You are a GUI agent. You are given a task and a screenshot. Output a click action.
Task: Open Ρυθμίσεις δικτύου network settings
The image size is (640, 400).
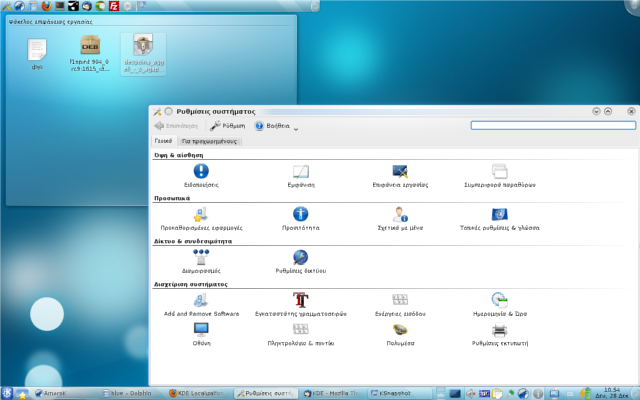301,262
